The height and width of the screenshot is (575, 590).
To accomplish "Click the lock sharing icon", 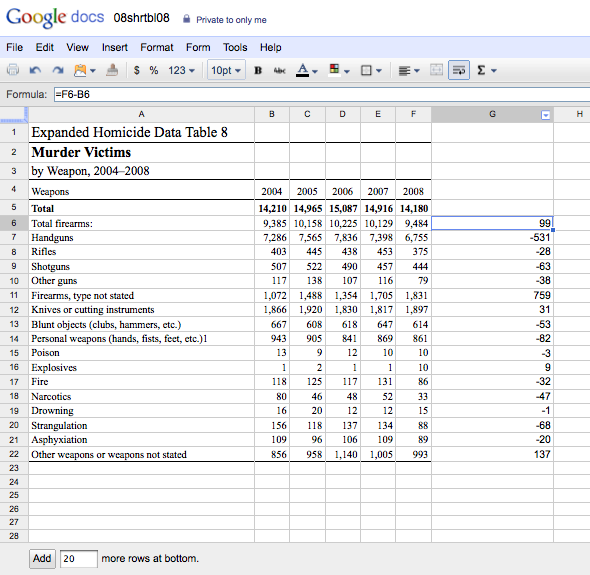I will pyautogui.click(x=186, y=19).
